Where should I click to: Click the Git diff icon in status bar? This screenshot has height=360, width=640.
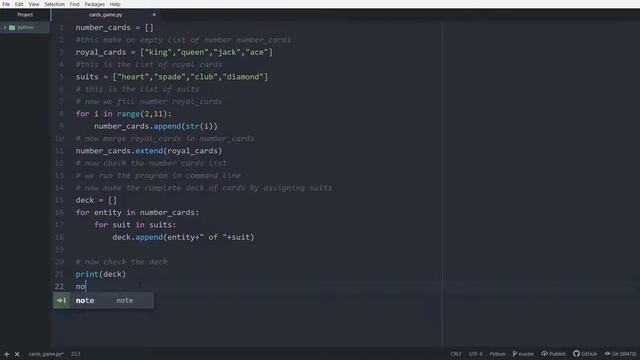pyautogui.click(x=607, y=354)
